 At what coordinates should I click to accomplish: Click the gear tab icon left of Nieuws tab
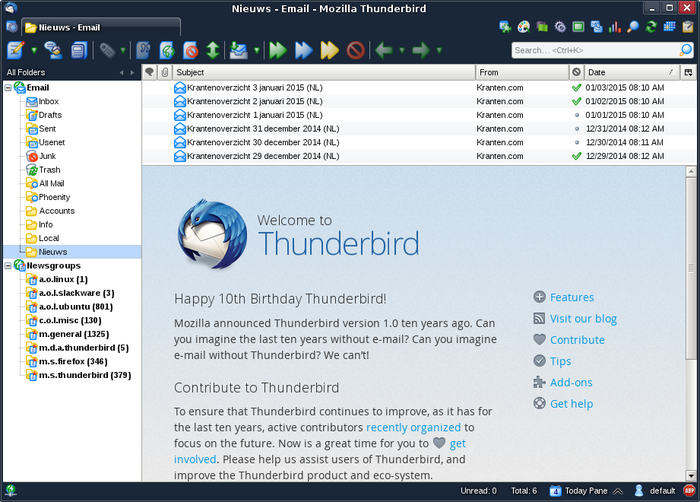coord(12,27)
